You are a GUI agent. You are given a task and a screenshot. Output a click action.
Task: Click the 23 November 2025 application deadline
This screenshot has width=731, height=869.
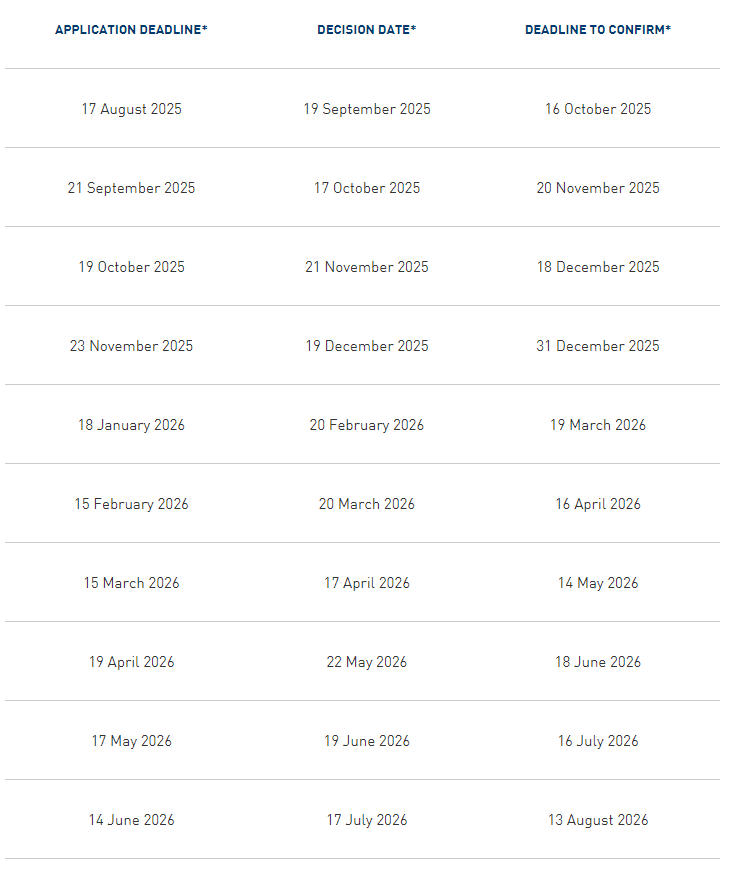click(x=131, y=346)
